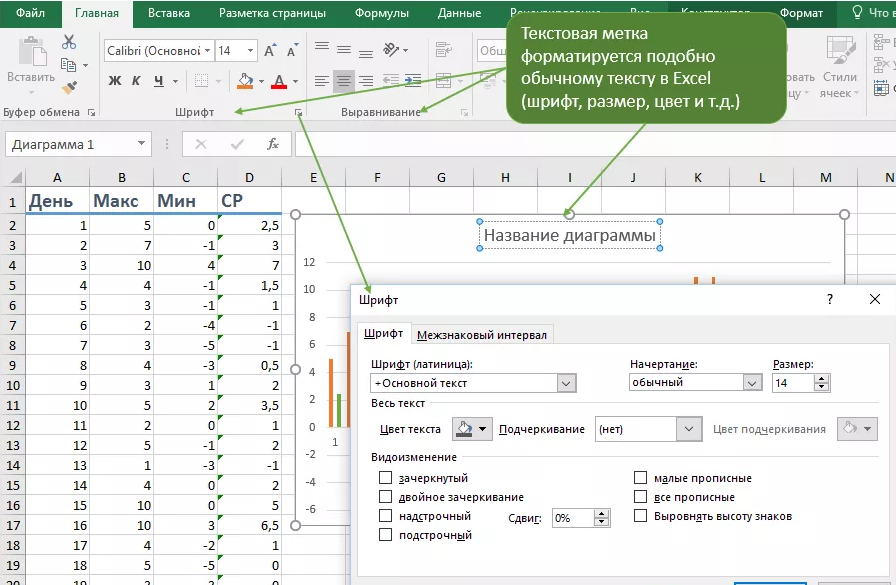Switch to the Вставка ribbon tab
Screen dimensions: 896x585
tap(169, 13)
